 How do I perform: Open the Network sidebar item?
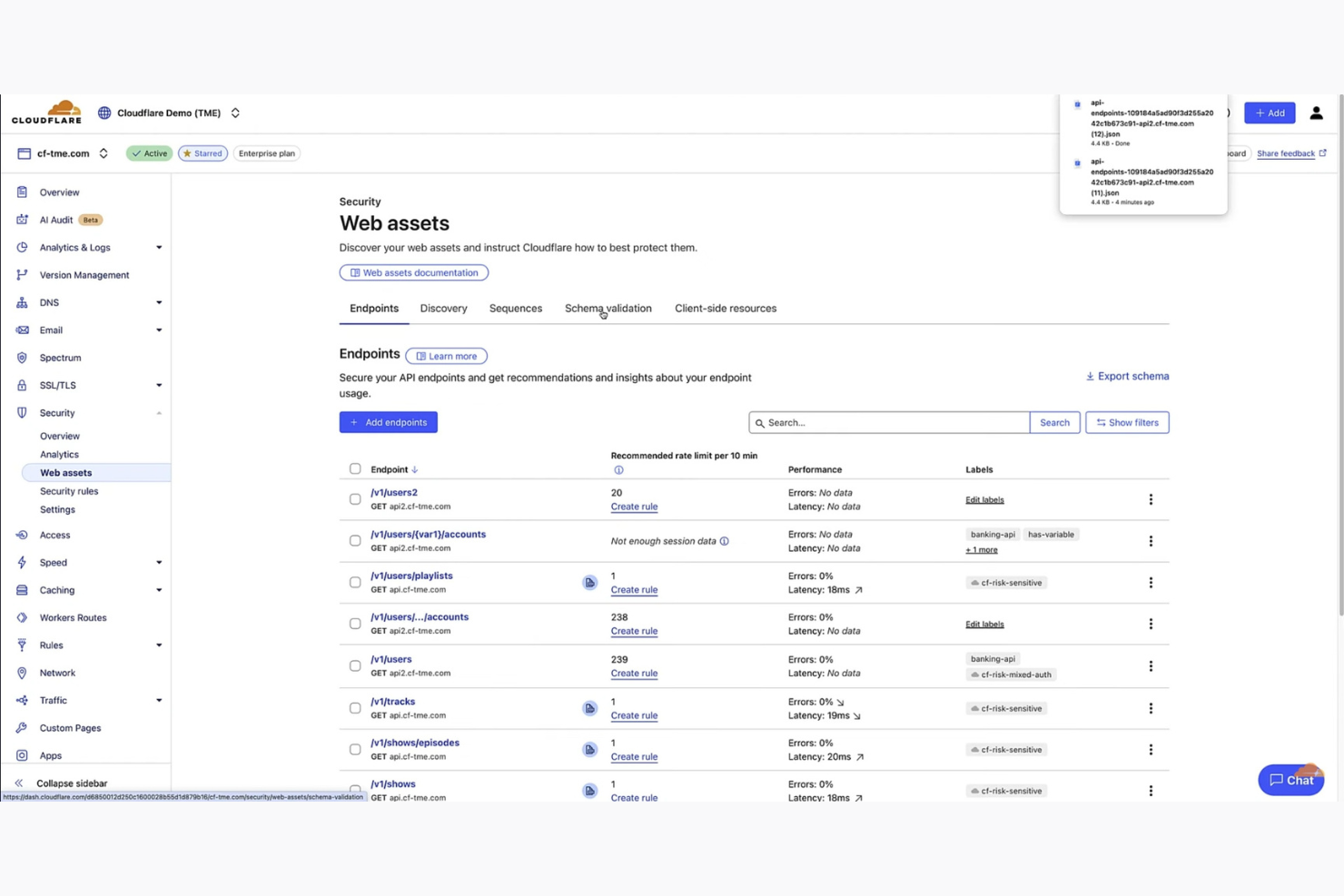[57, 673]
